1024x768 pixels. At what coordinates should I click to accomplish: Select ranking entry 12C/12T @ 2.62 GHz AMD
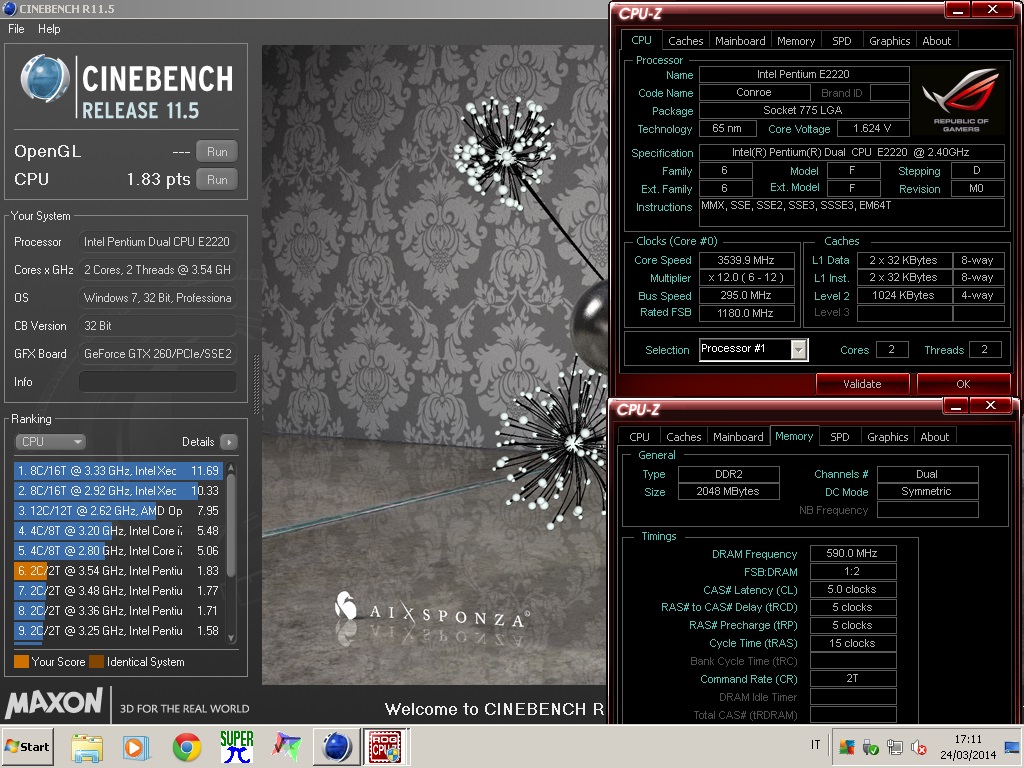[x=118, y=511]
